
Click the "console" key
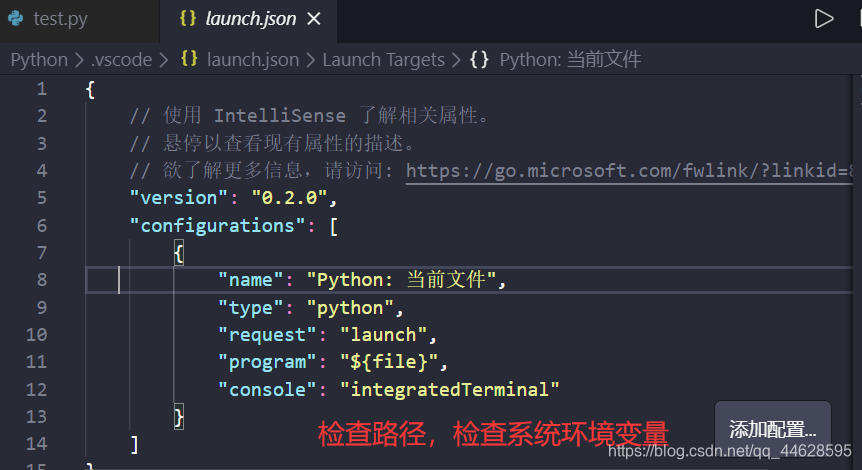click(x=267, y=390)
